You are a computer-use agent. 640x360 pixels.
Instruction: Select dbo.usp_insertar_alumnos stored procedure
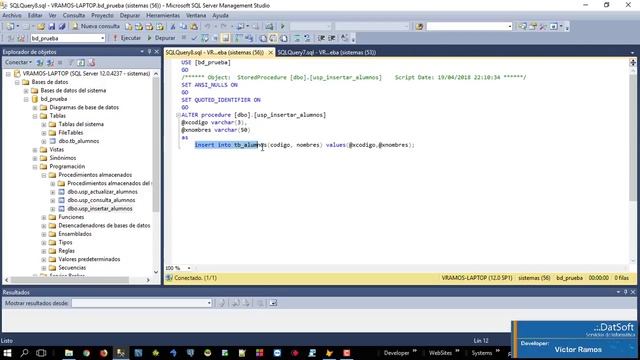[x=100, y=209]
